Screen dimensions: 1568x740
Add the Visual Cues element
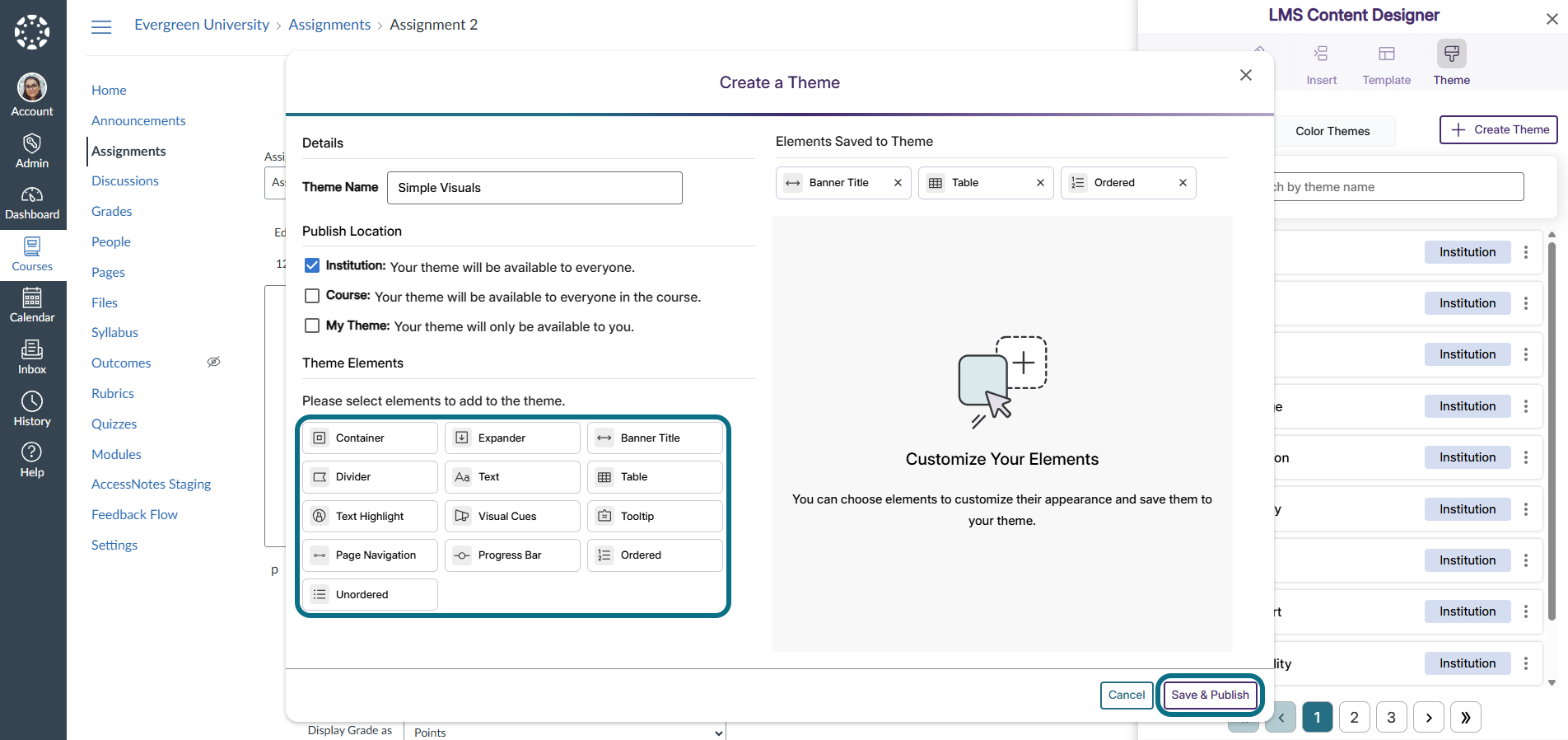click(x=512, y=516)
